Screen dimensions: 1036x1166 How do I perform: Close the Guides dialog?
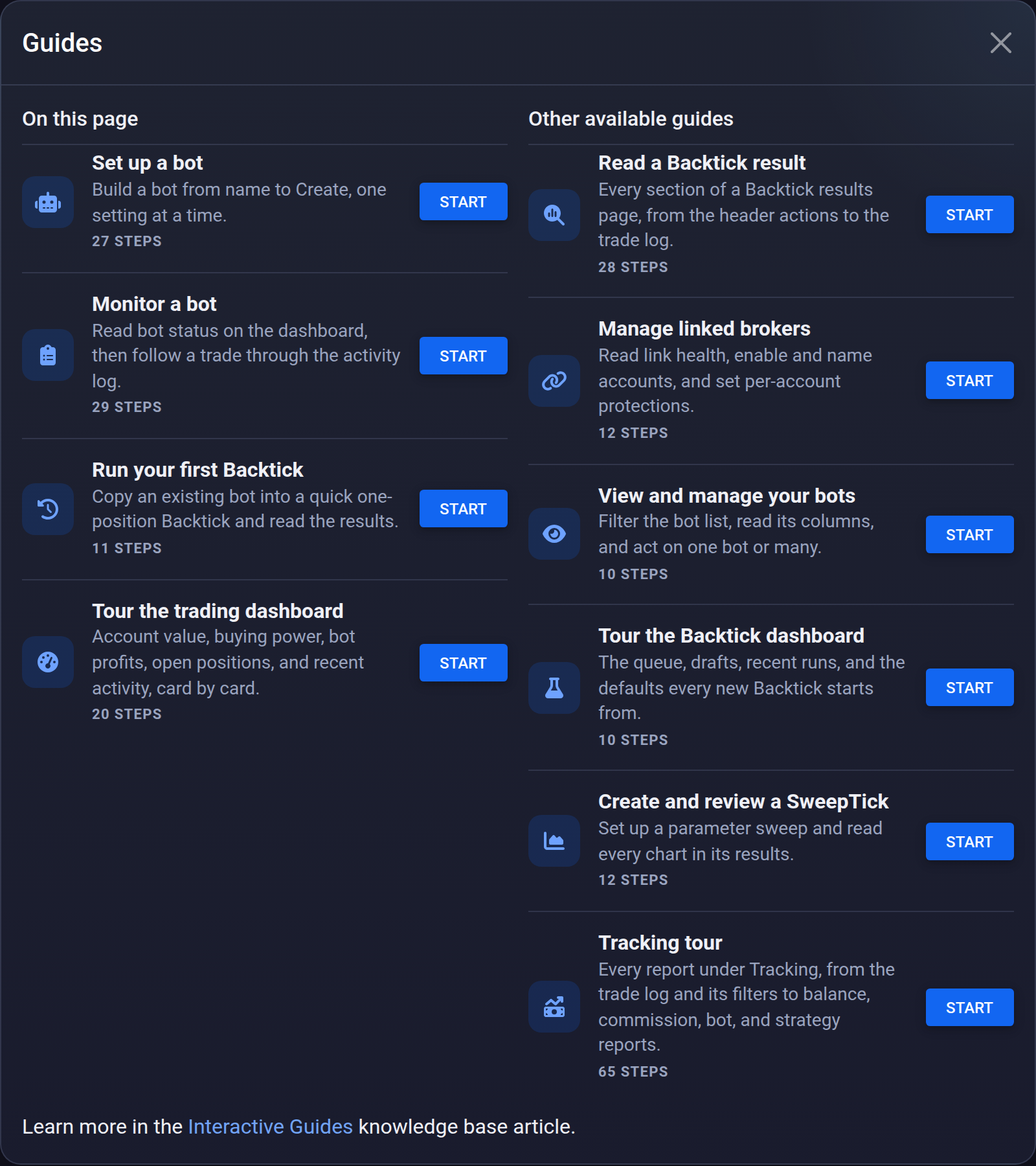pyautogui.click(x=1000, y=43)
